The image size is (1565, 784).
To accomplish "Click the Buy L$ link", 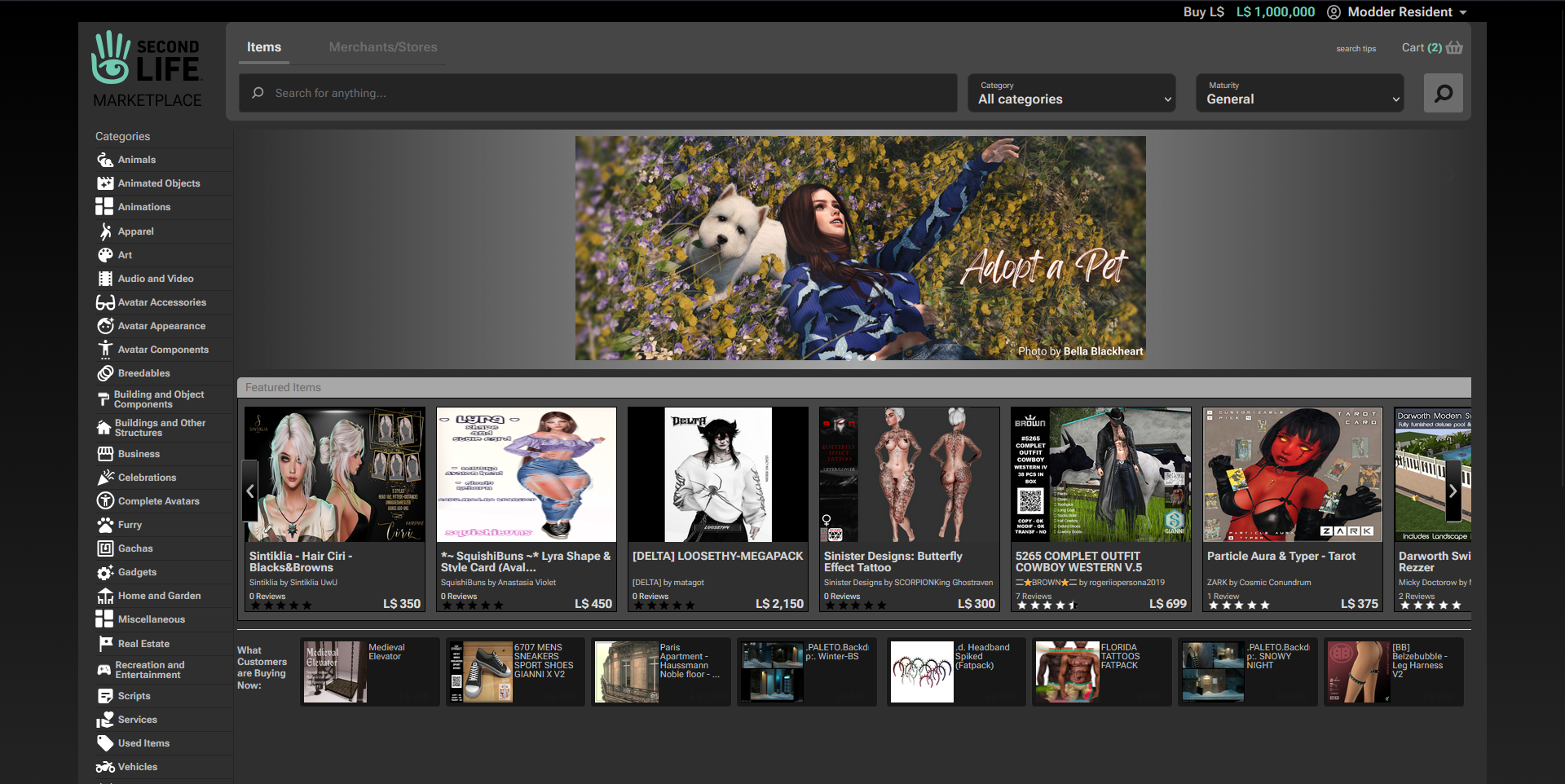I will coord(1203,12).
